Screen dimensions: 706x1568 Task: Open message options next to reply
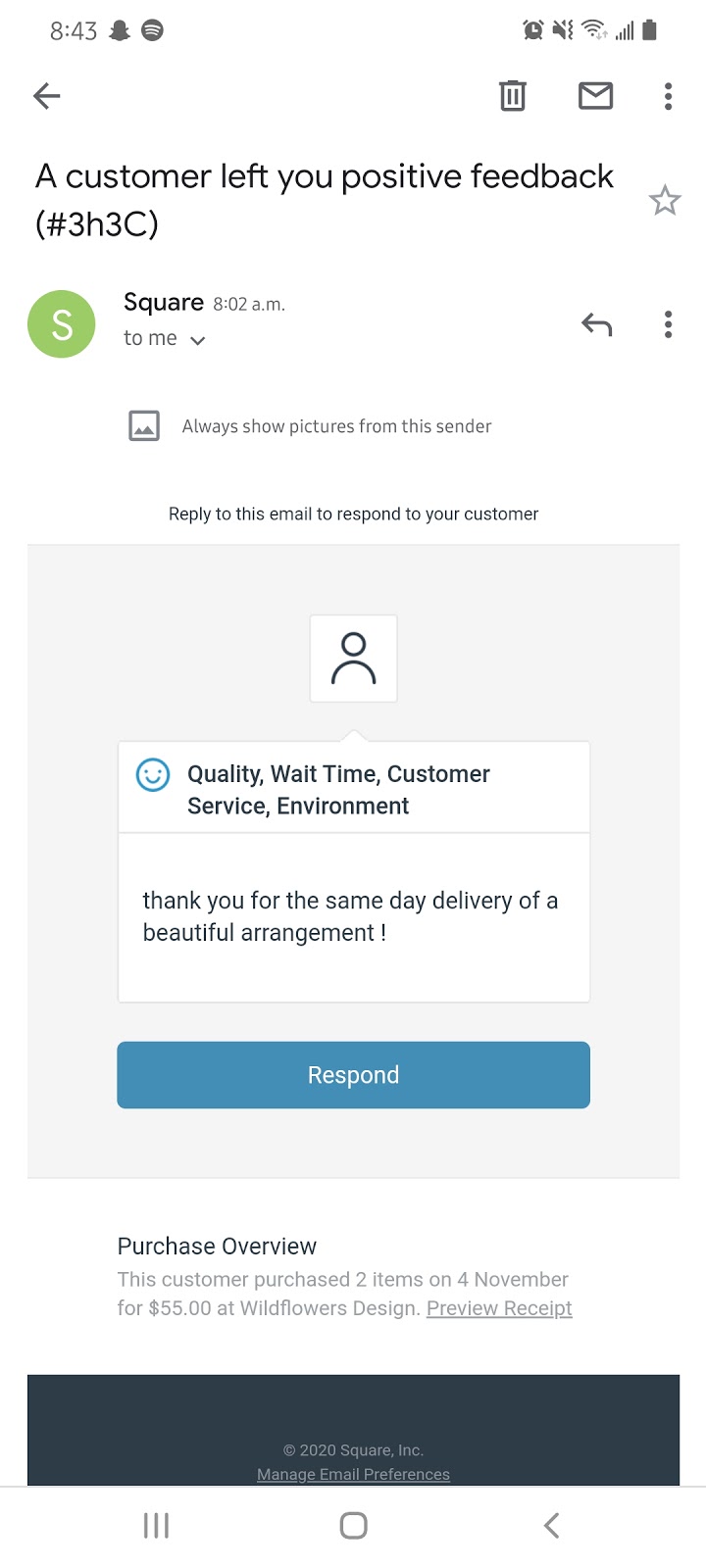pos(668,324)
